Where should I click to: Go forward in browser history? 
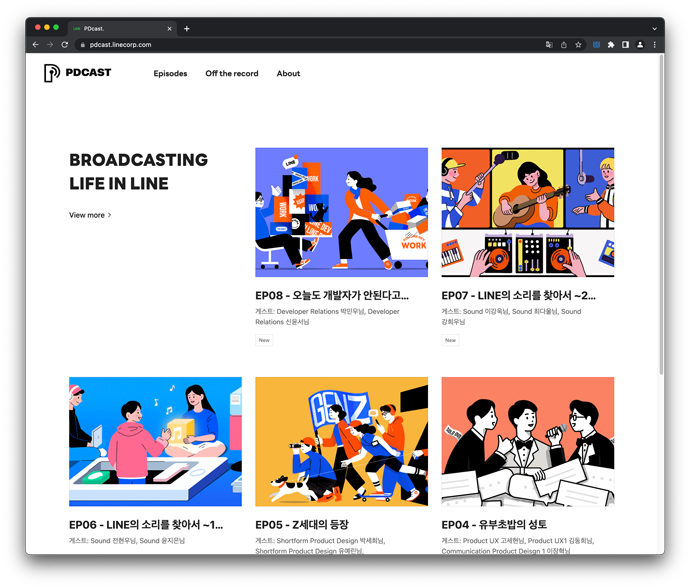[x=50, y=44]
